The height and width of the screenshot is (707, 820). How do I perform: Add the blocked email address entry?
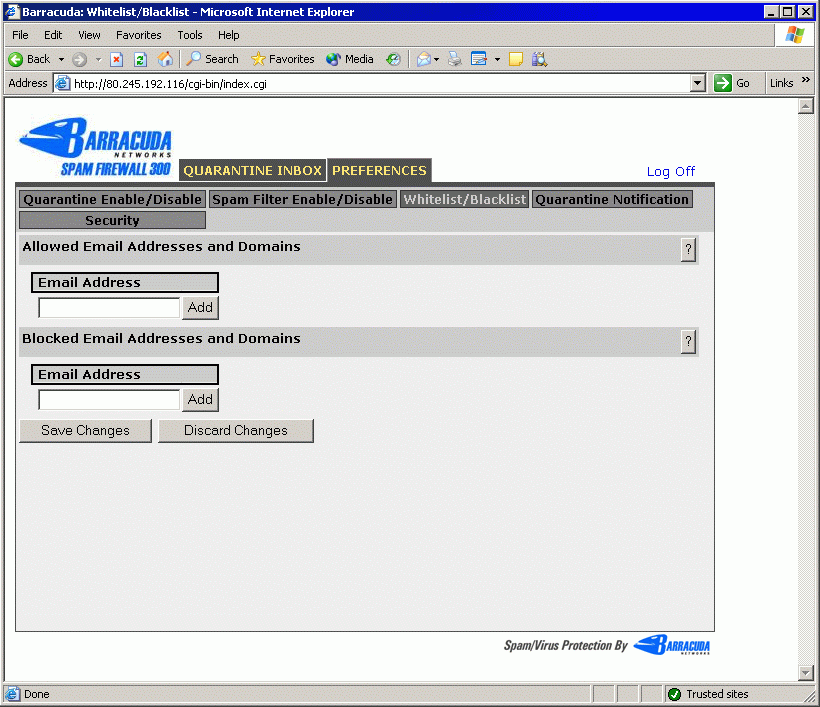pos(200,400)
